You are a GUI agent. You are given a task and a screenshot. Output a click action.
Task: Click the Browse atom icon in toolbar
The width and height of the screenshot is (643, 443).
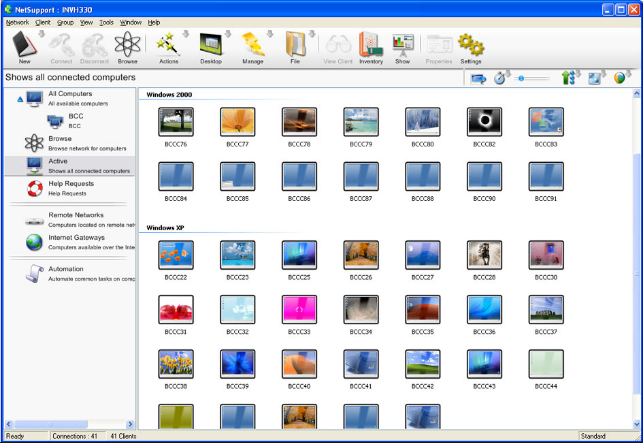(x=127, y=45)
